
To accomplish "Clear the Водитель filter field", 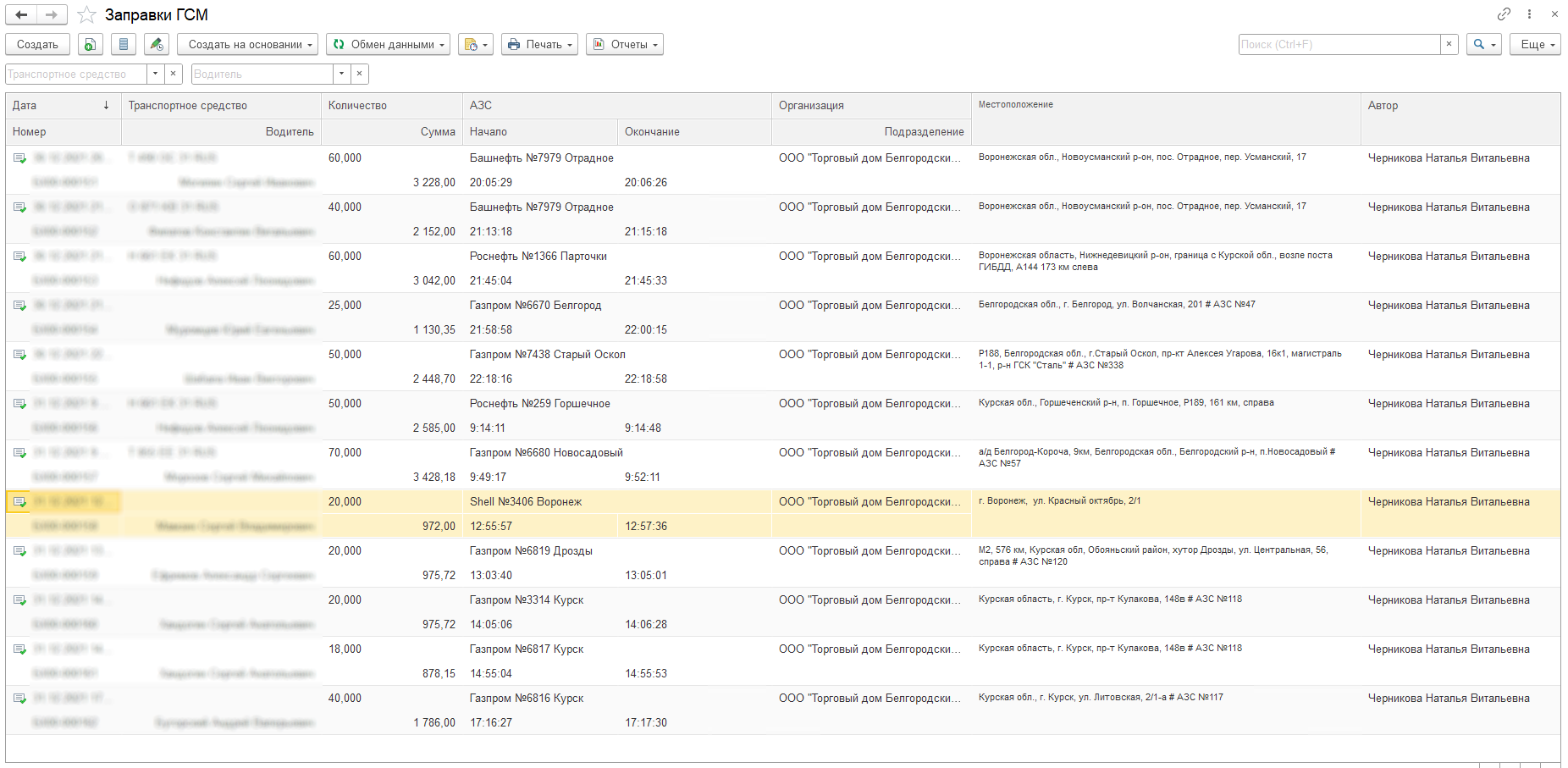I will coord(360,74).
